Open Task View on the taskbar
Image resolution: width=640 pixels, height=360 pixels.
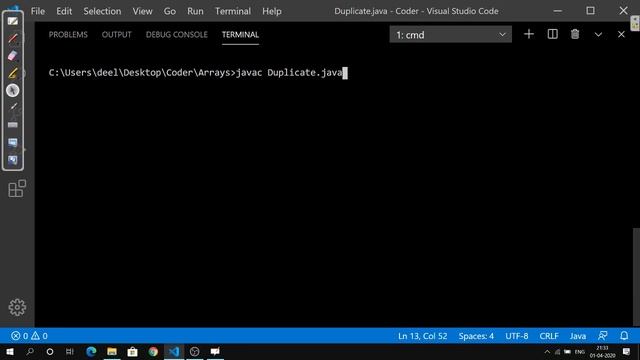pyautogui.click(x=70, y=351)
